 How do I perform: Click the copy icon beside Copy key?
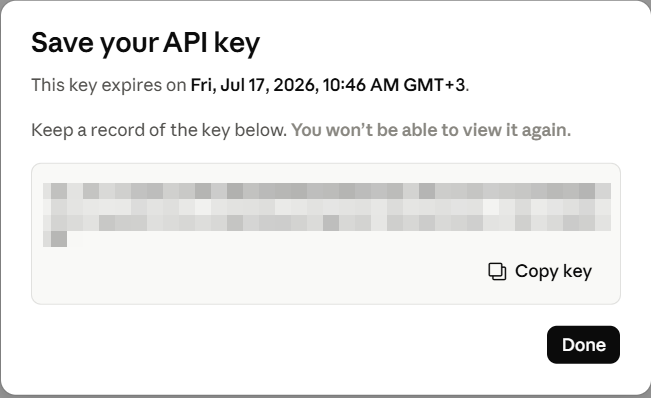[x=497, y=272]
